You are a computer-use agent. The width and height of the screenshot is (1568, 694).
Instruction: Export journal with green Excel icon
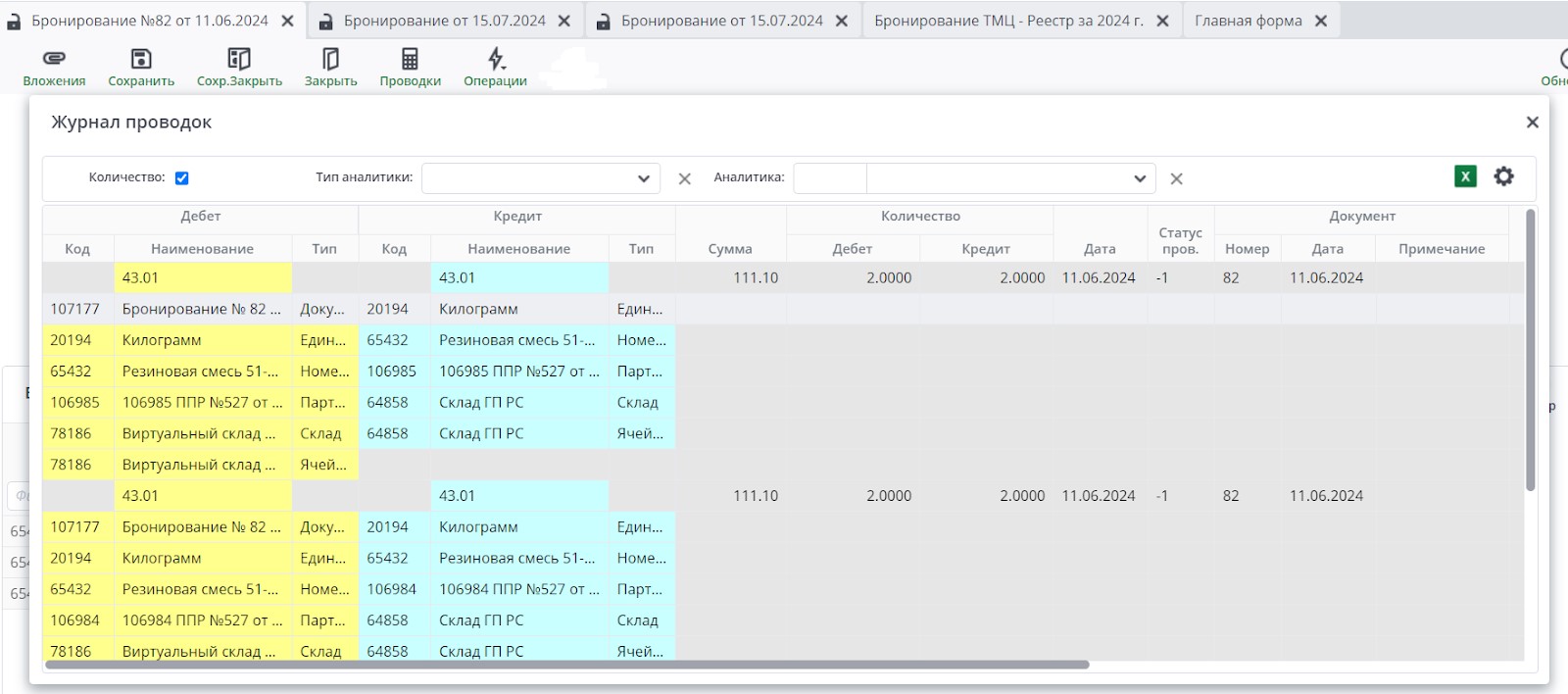tap(1465, 176)
